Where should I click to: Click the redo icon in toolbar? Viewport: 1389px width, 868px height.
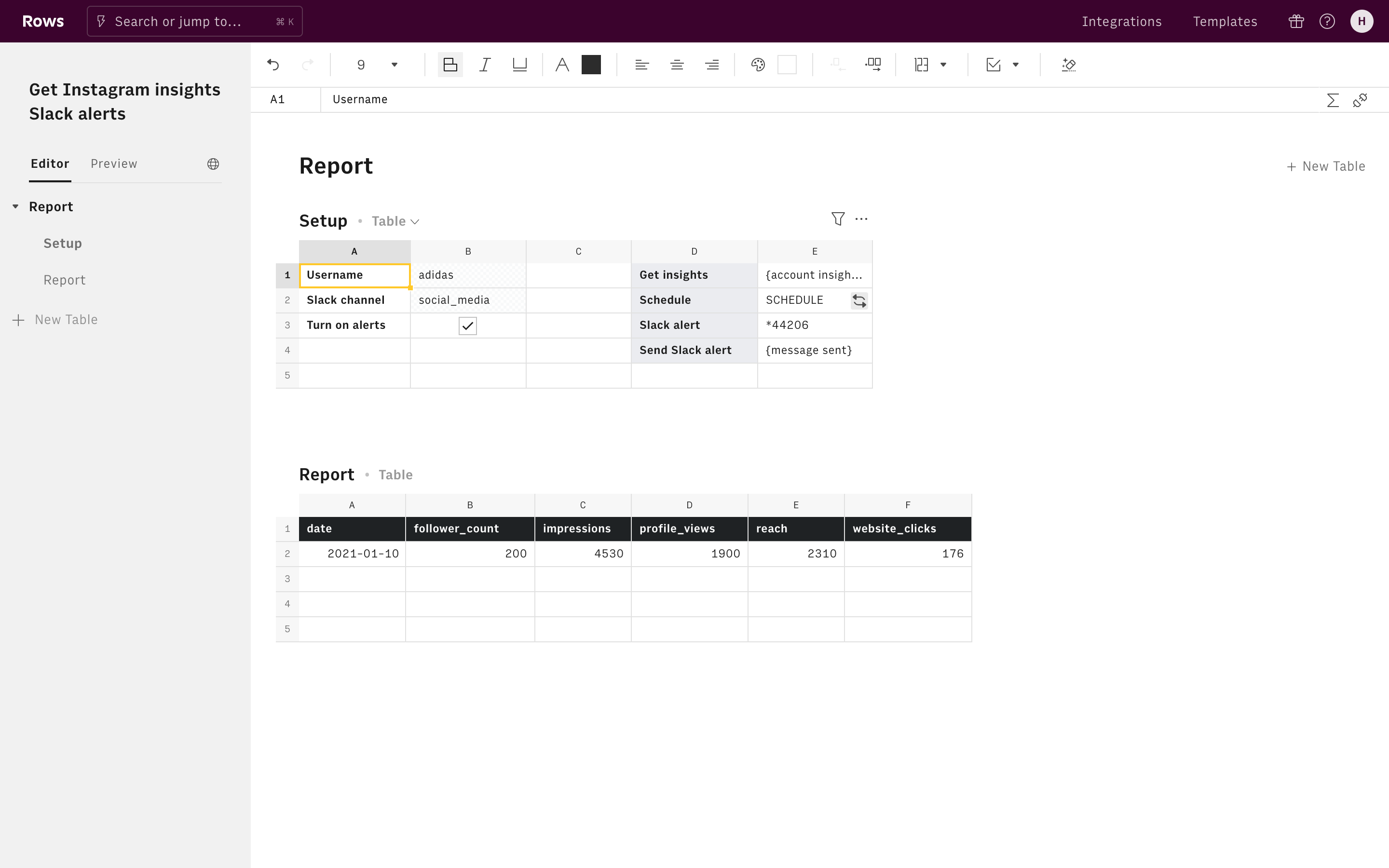pyautogui.click(x=307, y=64)
